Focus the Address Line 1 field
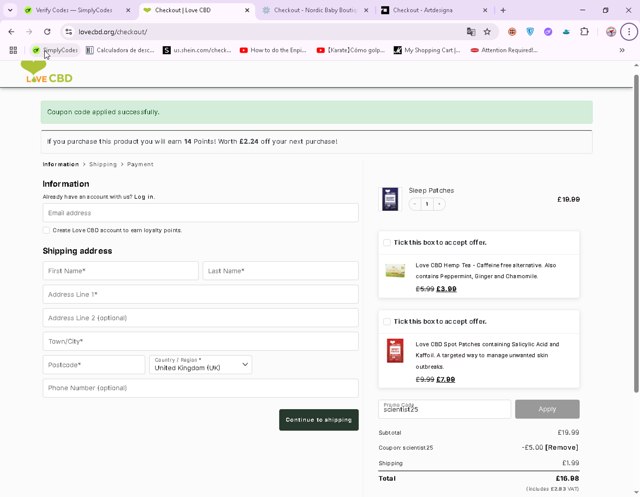The height and width of the screenshot is (497, 640). click(200, 295)
